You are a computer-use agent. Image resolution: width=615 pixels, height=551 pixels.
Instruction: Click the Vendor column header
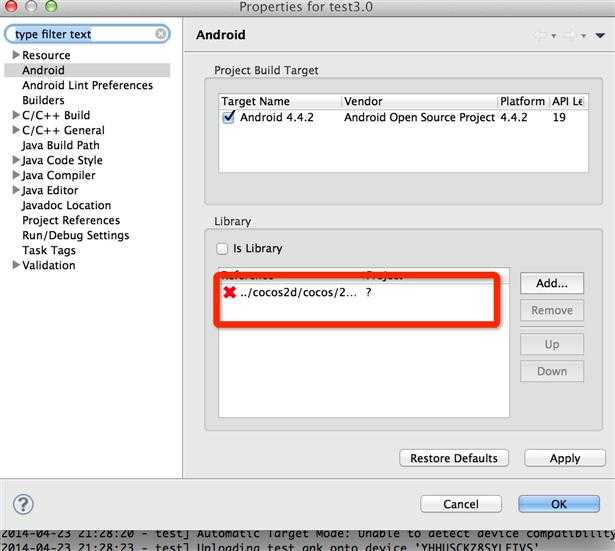point(420,101)
